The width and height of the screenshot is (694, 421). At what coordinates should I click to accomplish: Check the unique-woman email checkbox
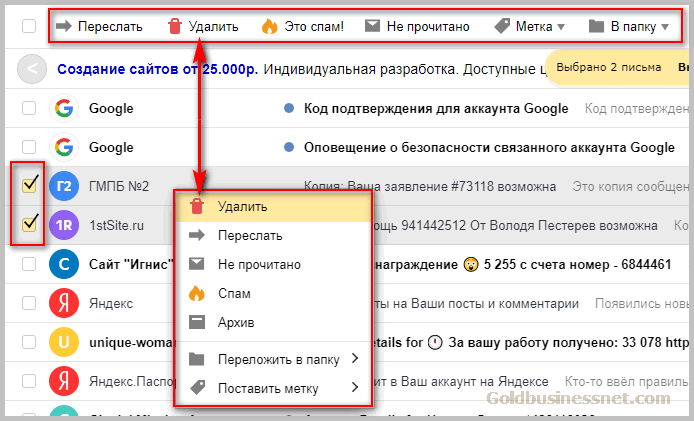pos(29,342)
